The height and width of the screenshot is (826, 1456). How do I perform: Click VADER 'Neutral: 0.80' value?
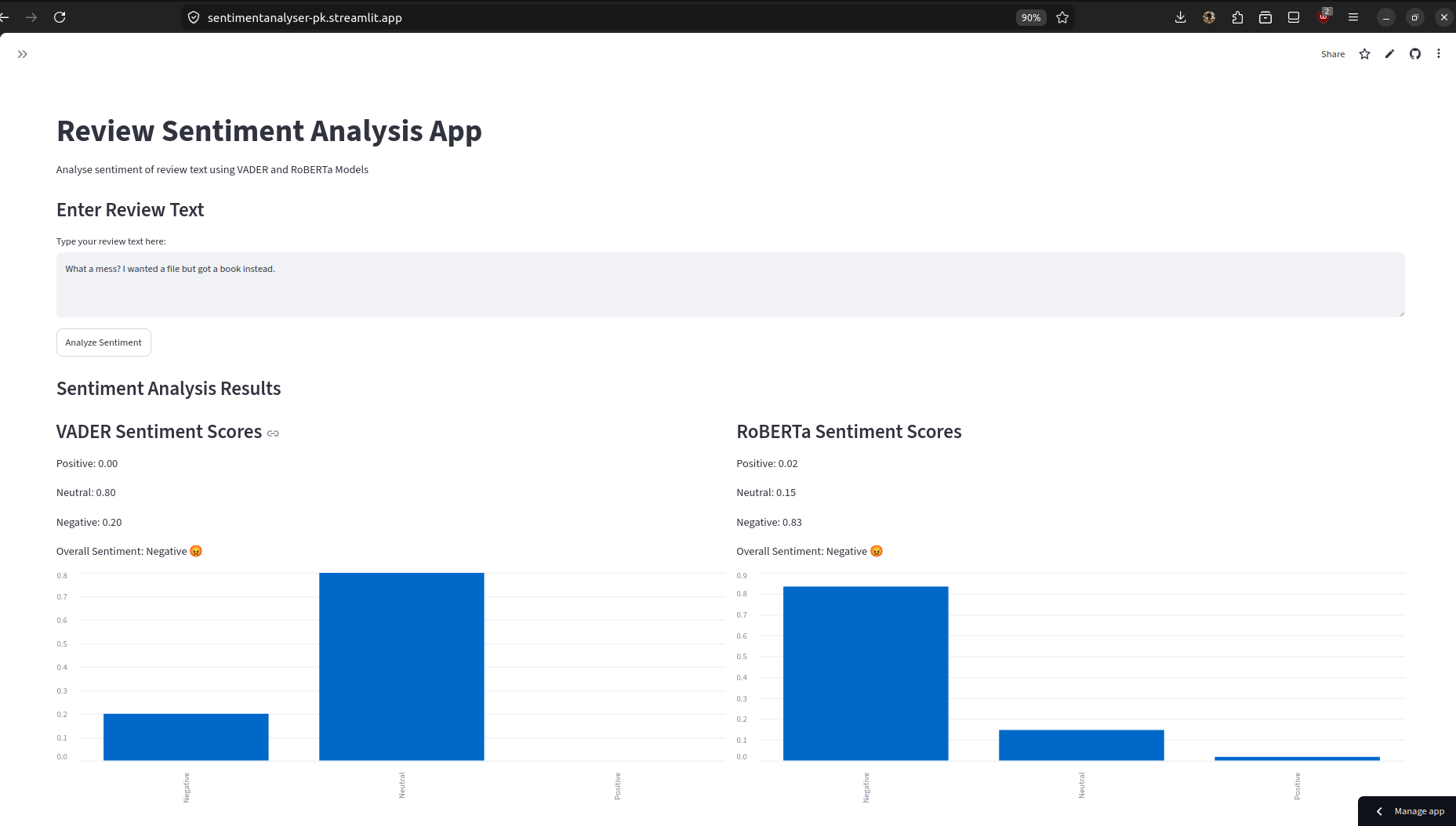(86, 493)
